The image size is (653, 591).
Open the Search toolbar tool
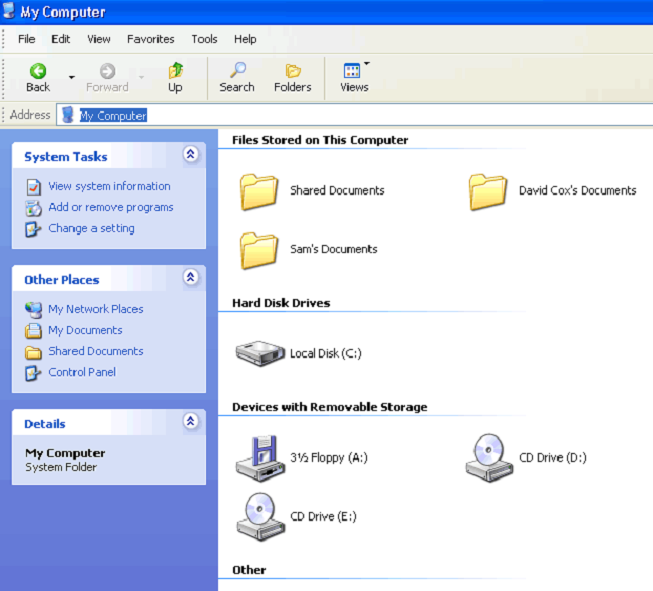[x=237, y=78]
